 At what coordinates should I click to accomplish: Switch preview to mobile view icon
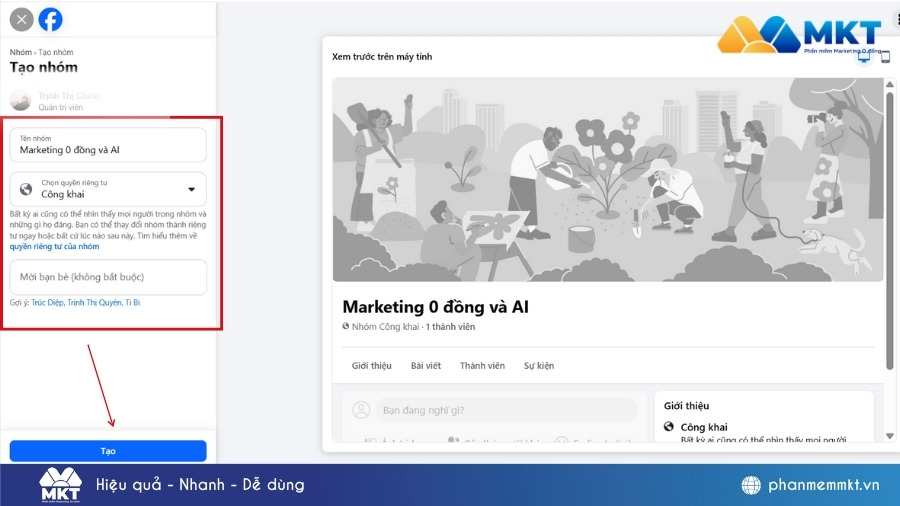click(x=886, y=57)
